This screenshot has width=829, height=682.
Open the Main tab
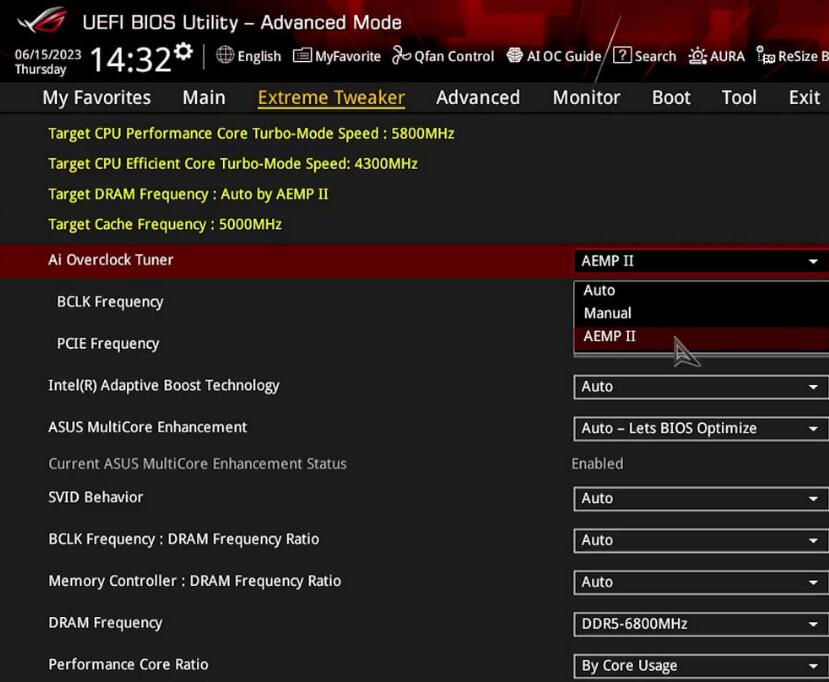(204, 98)
